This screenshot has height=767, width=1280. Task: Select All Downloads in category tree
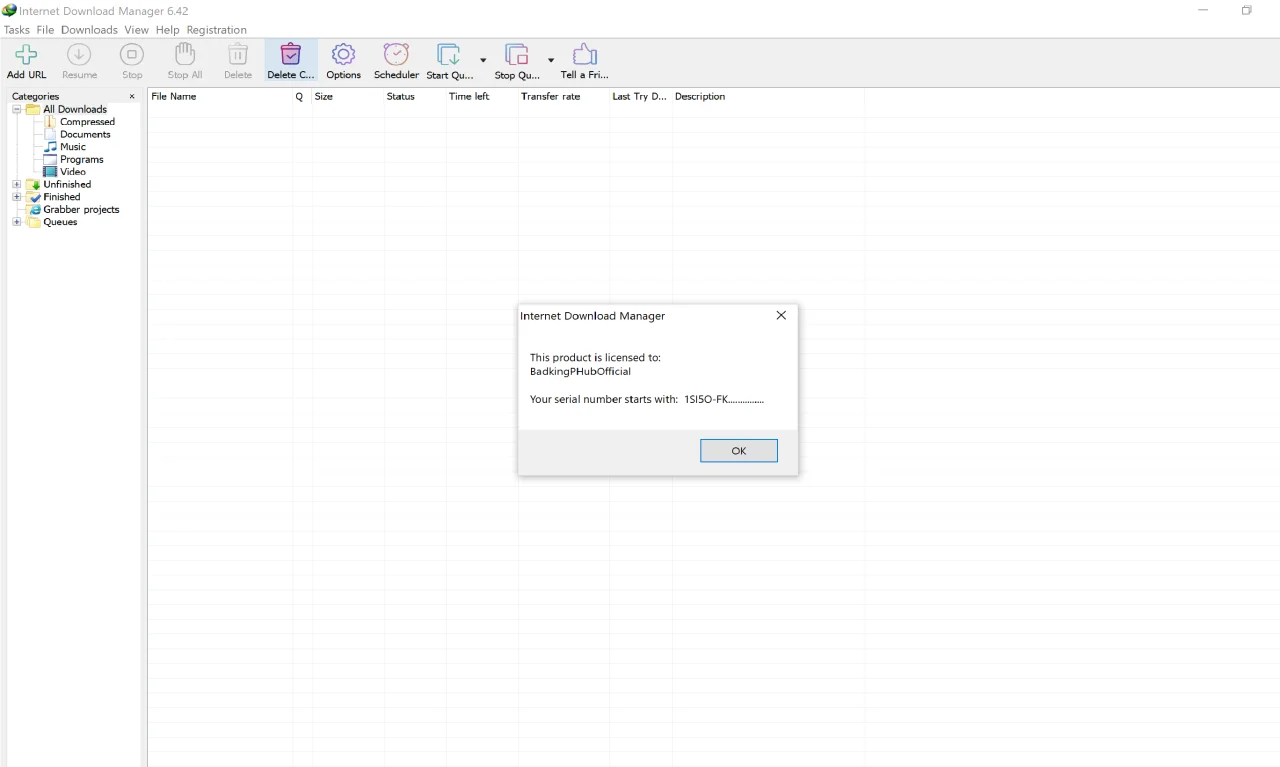pyautogui.click(x=75, y=109)
